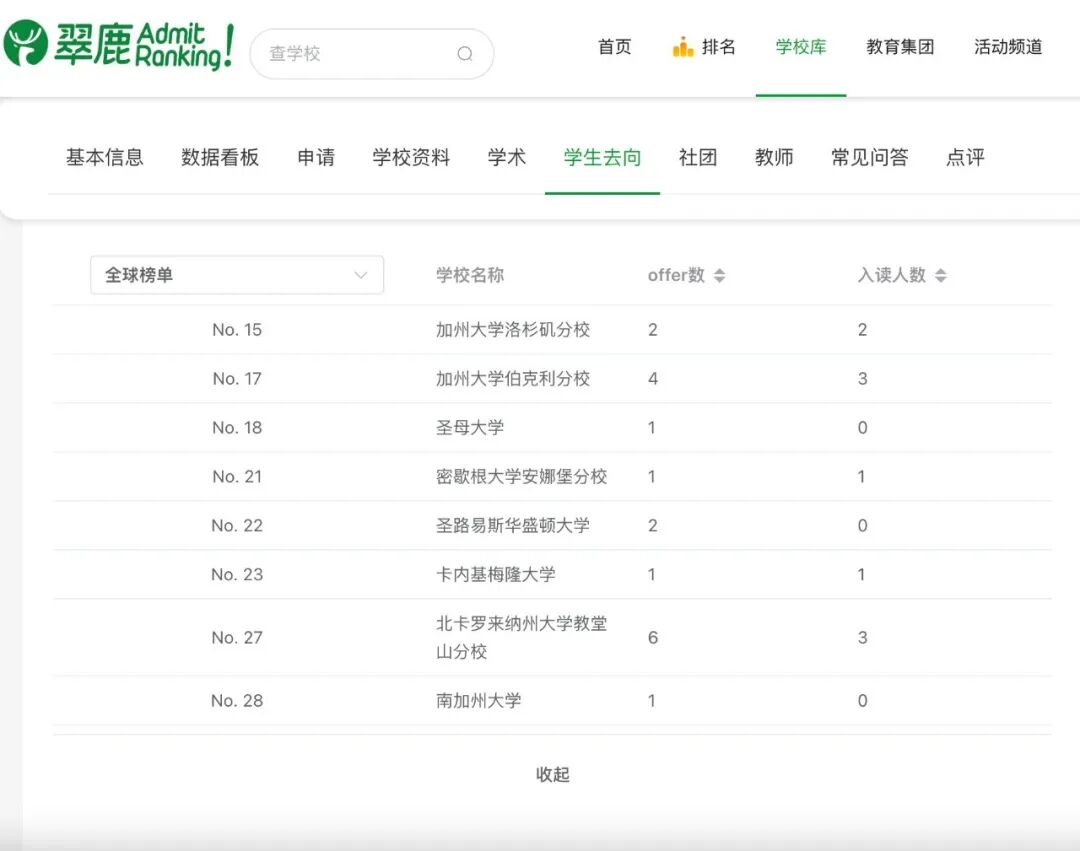Click the 翠鹿 Admit Ranking logo

[118, 46]
